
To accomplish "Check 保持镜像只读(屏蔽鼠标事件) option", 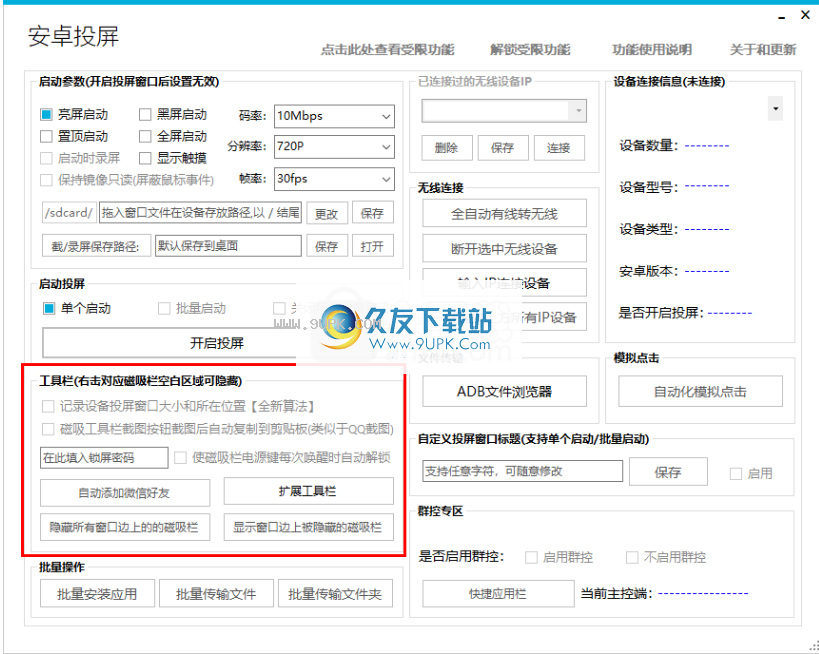I will click(46, 180).
